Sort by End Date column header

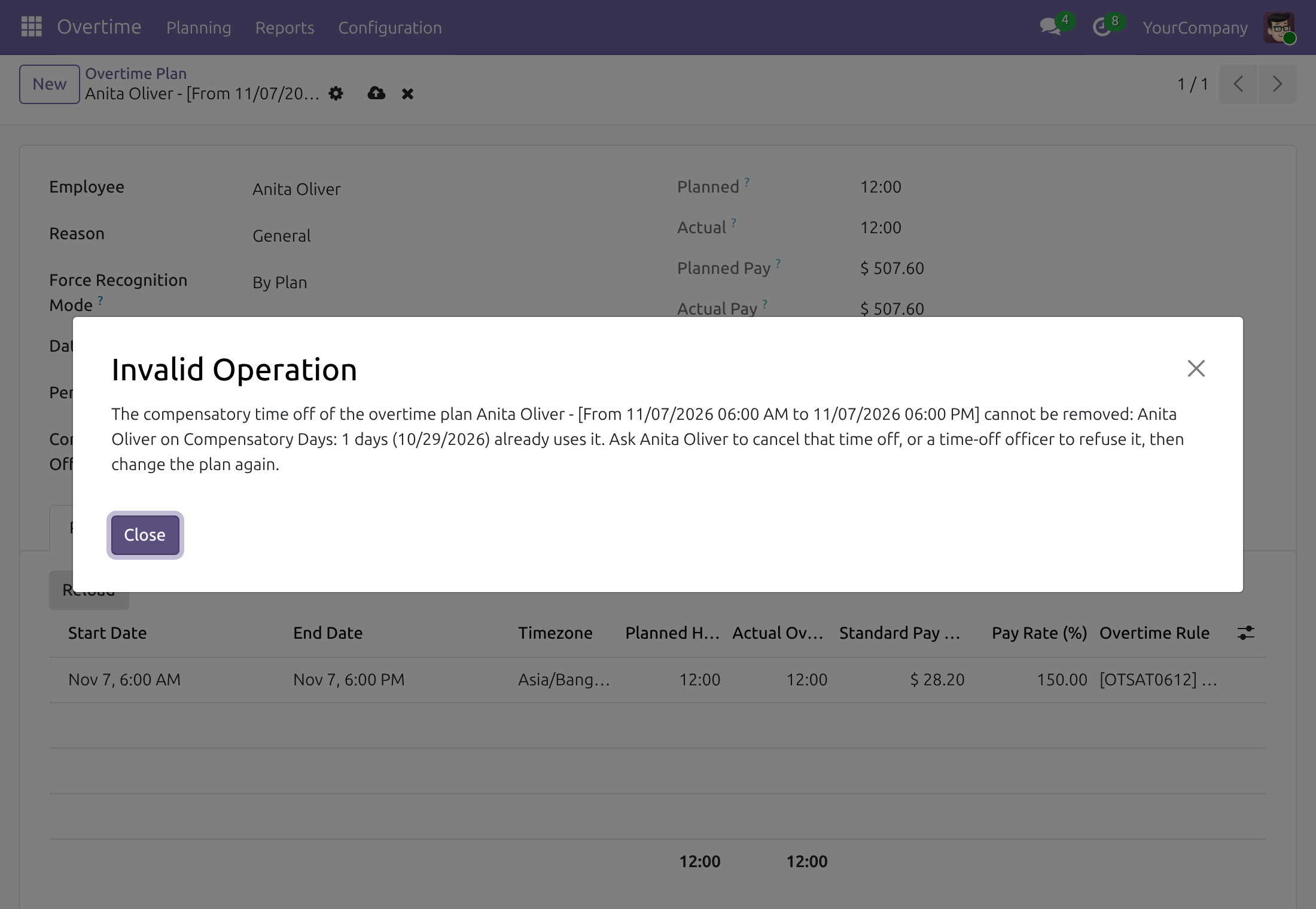click(328, 633)
